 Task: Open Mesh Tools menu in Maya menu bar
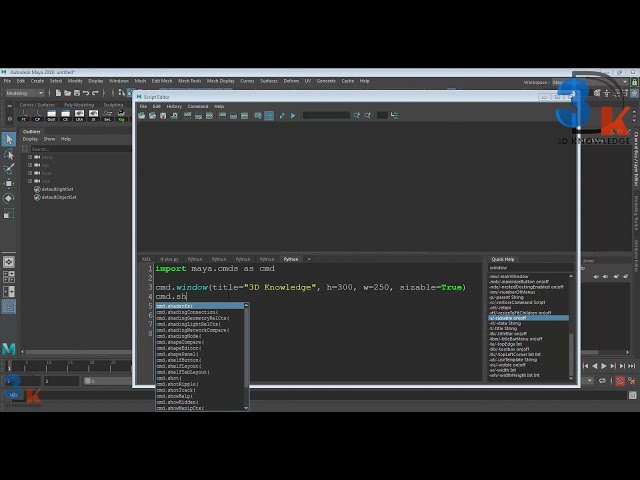(x=190, y=81)
